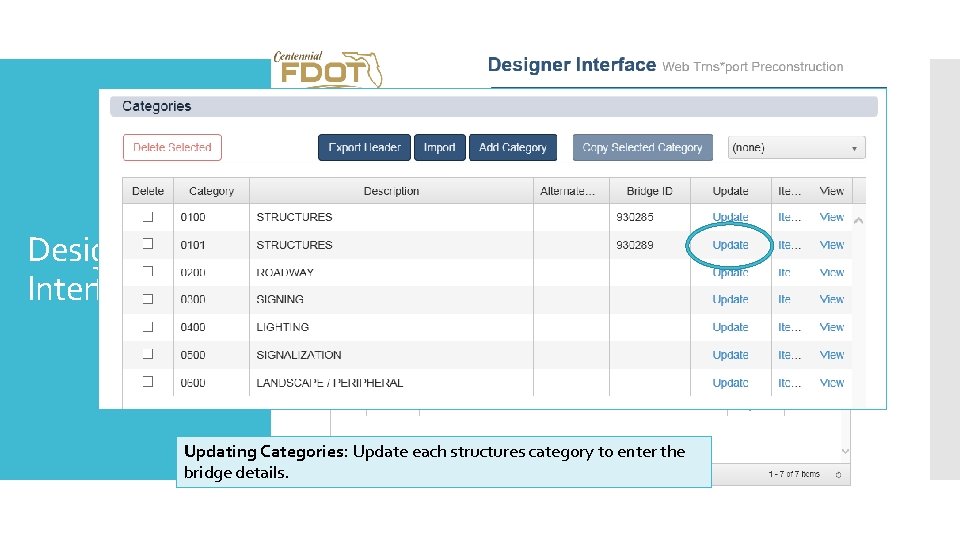The height and width of the screenshot is (540, 960).
Task: Sort by the Description column header
Action: pos(391,191)
